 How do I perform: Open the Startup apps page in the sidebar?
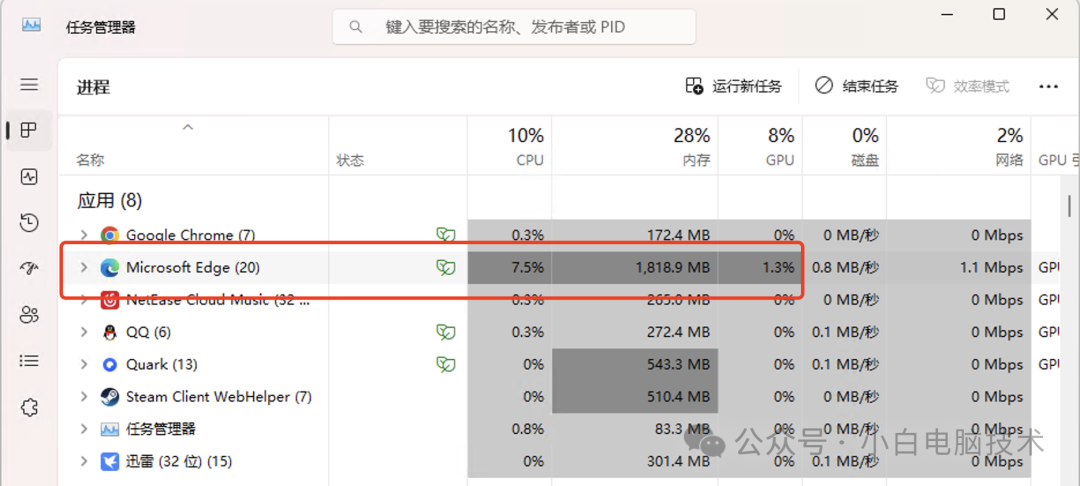pos(28,268)
